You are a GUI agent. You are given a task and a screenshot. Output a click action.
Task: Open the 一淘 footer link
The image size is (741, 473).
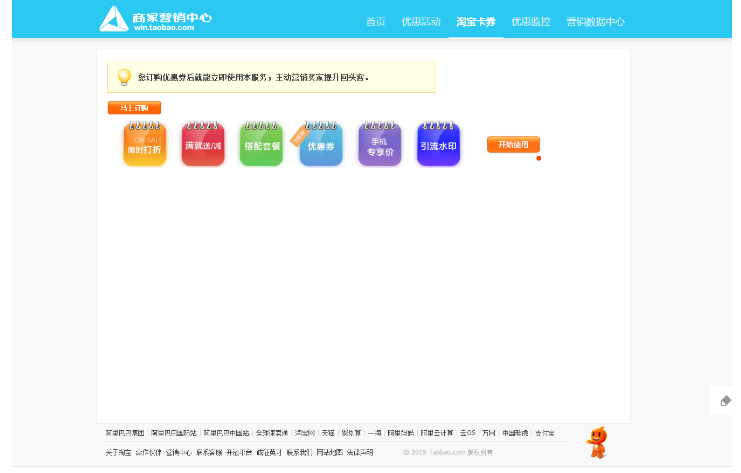point(374,433)
